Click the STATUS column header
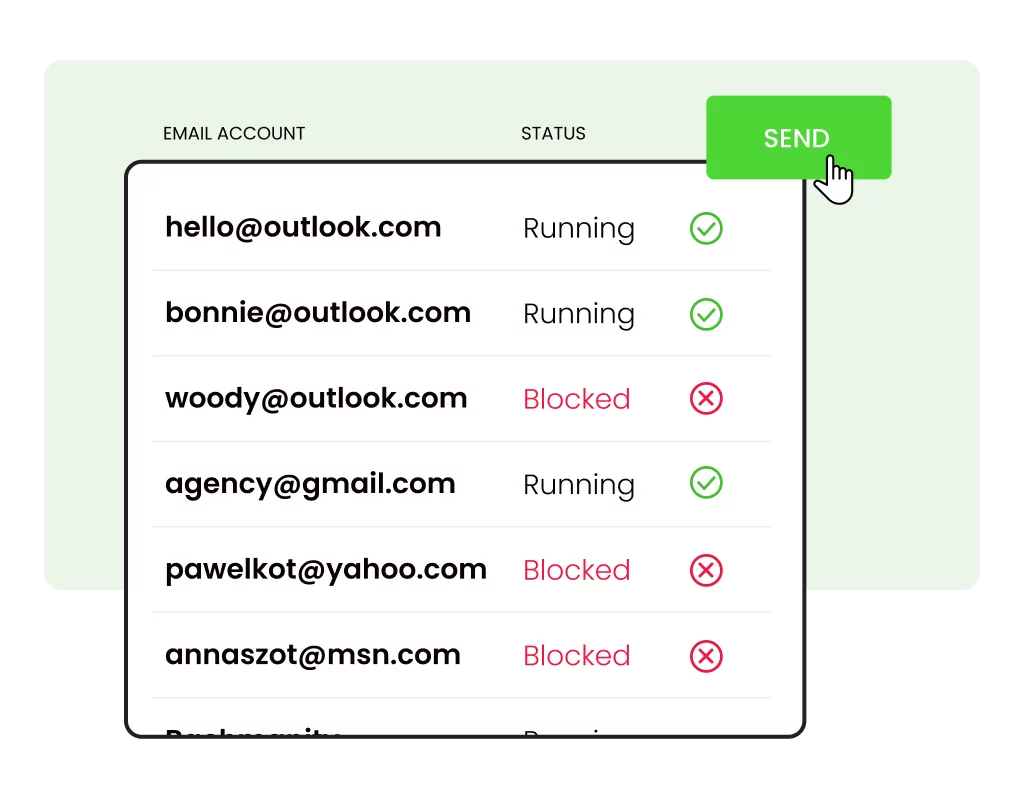This screenshot has width=1024, height=800. click(553, 133)
